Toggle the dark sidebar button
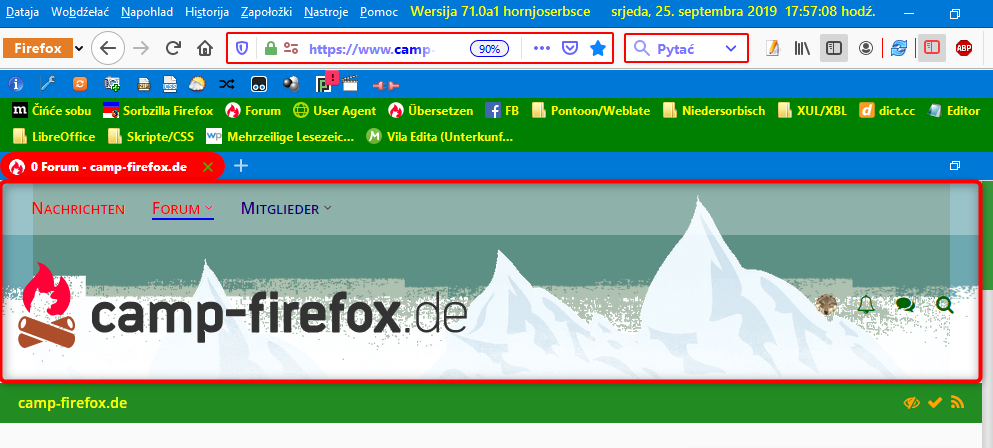Image resolution: width=993 pixels, height=448 pixels. pyautogui.click(x=834, y=48)
